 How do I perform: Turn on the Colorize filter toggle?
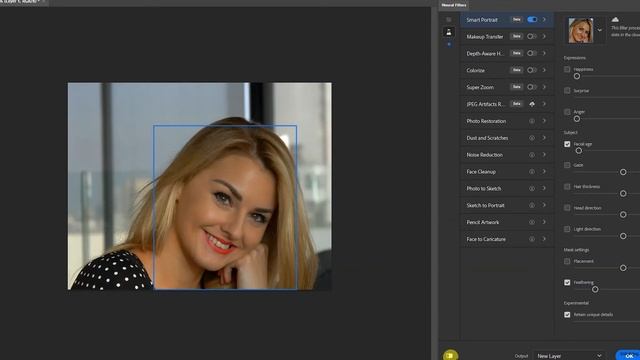click(x=532, y=70)
